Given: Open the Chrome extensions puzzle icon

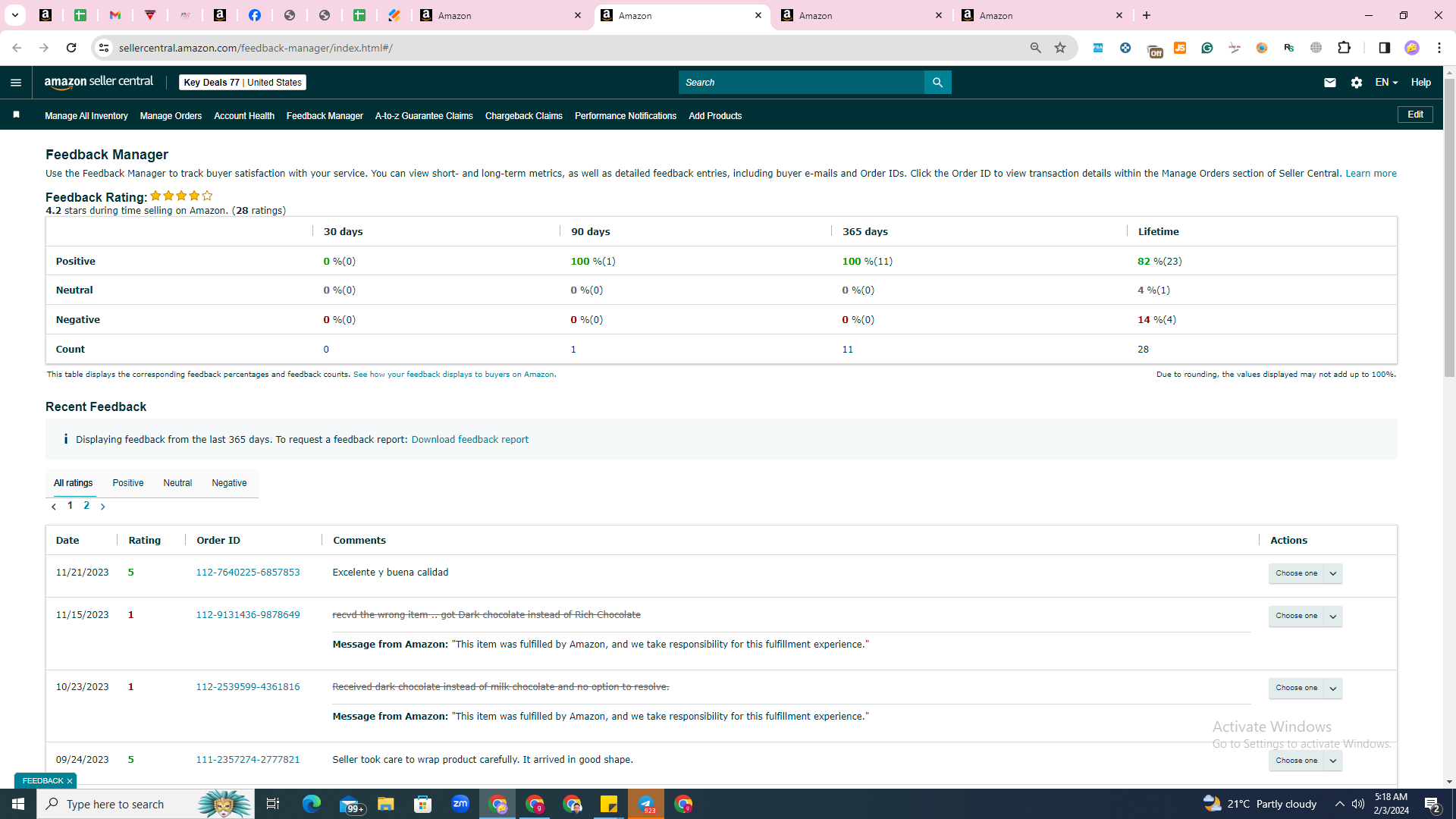Looking at the screenshot, I should pyautogui.click(x=1345, y=48).
